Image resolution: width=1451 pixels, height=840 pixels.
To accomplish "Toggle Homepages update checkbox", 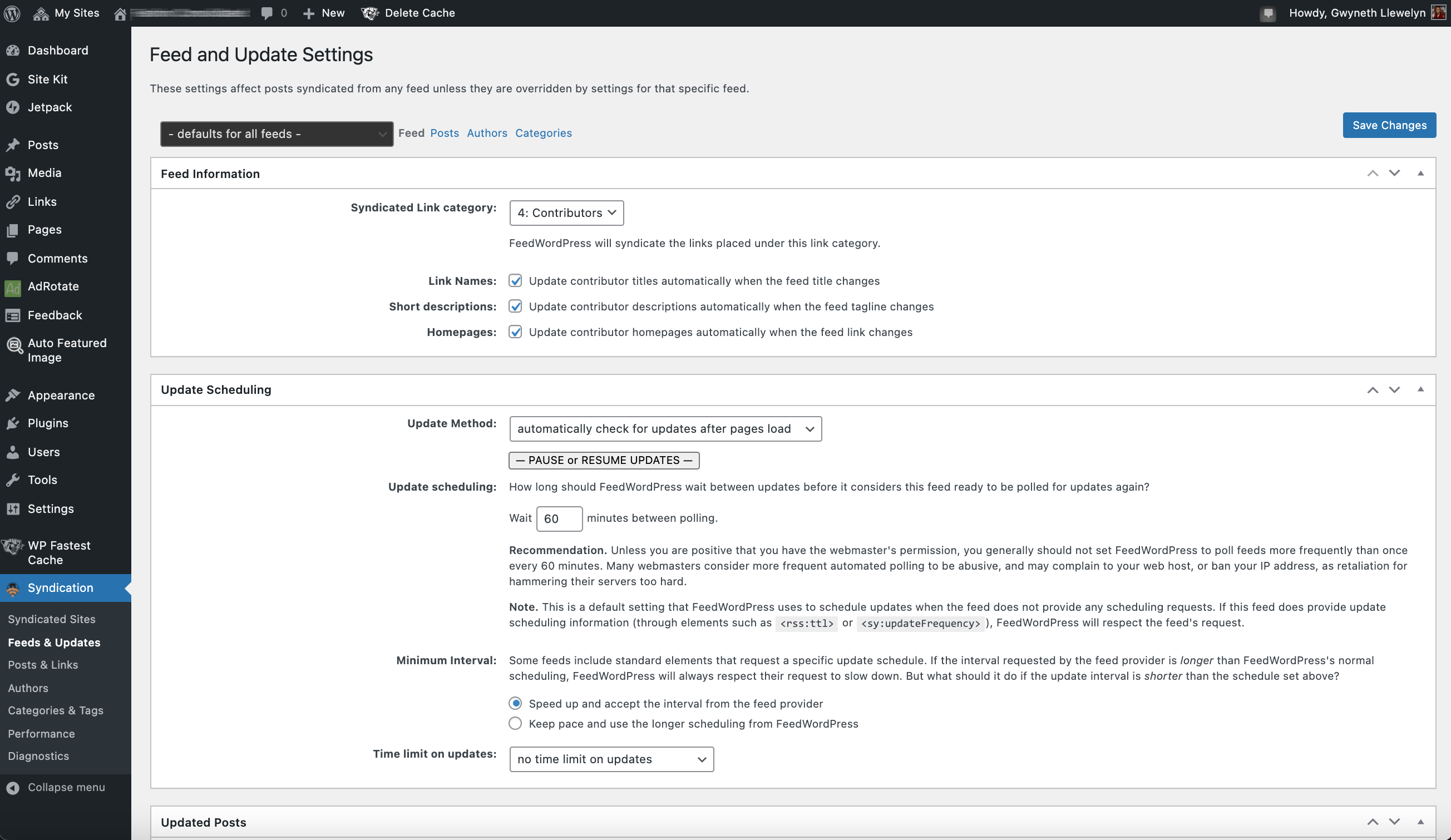I will (x=515, y=332).
